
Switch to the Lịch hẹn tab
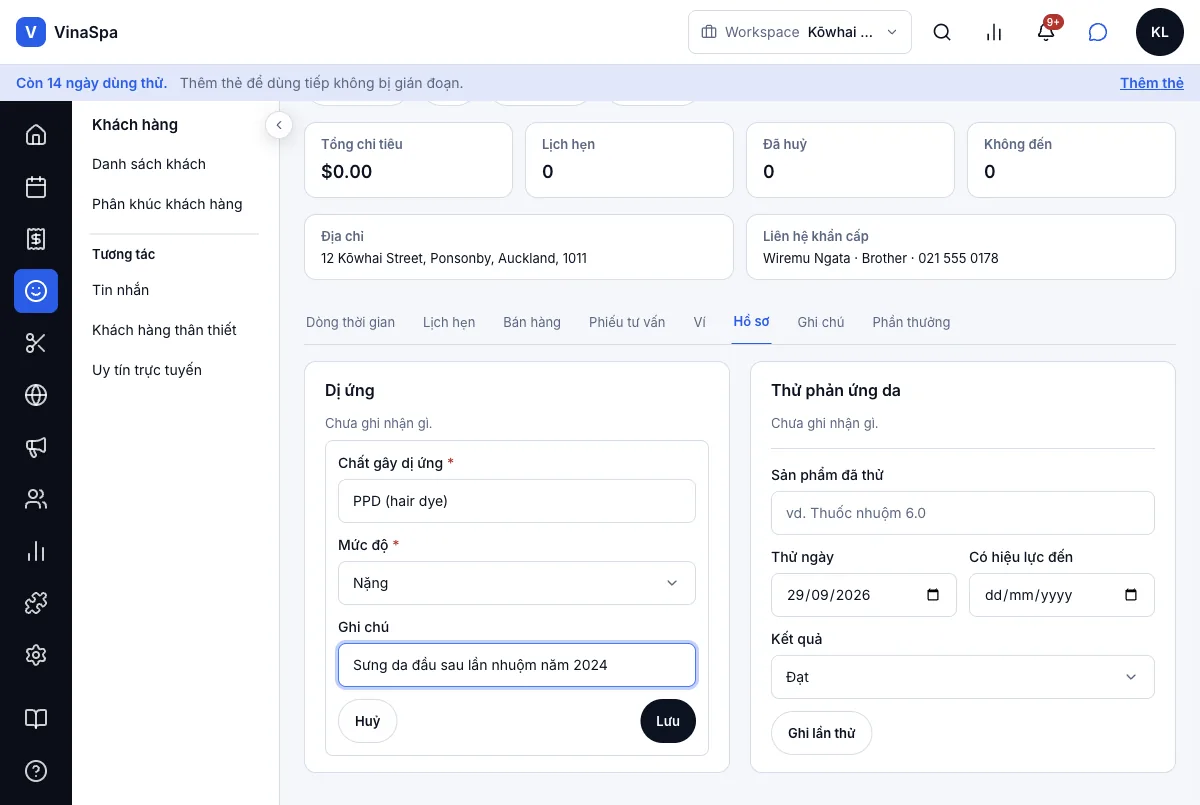tap(449, 322)
